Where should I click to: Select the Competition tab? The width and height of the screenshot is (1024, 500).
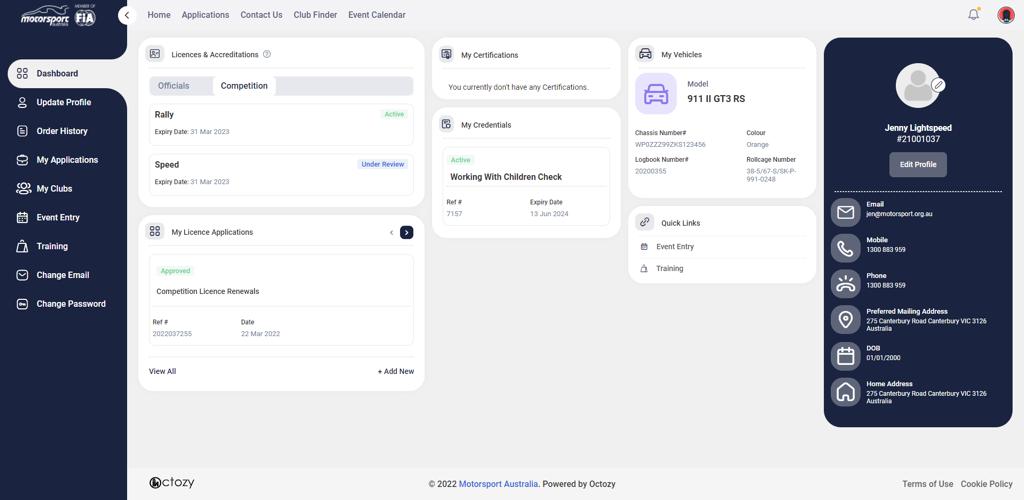[244, 86]
